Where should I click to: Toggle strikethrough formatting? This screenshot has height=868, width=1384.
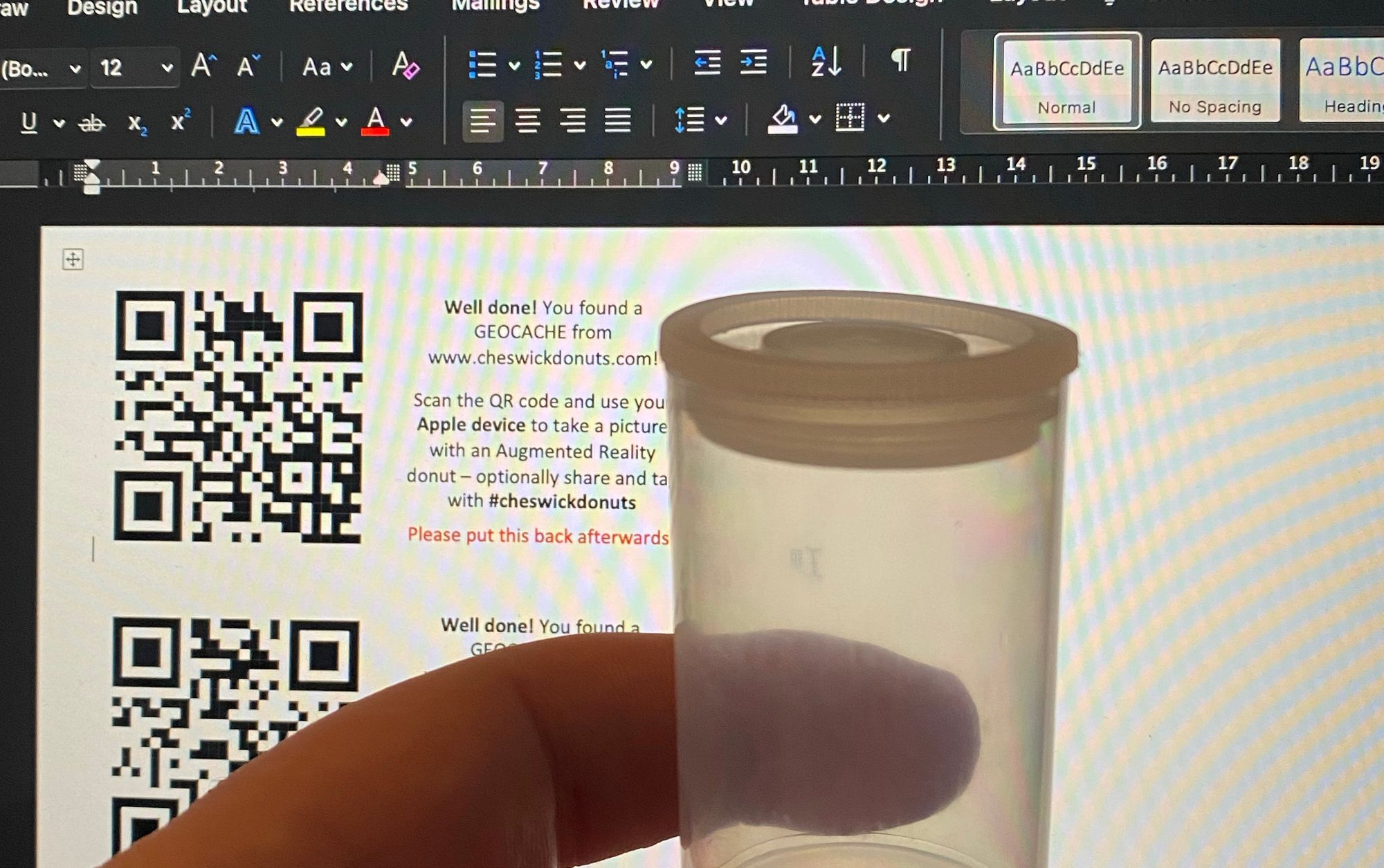coord(92,124)
